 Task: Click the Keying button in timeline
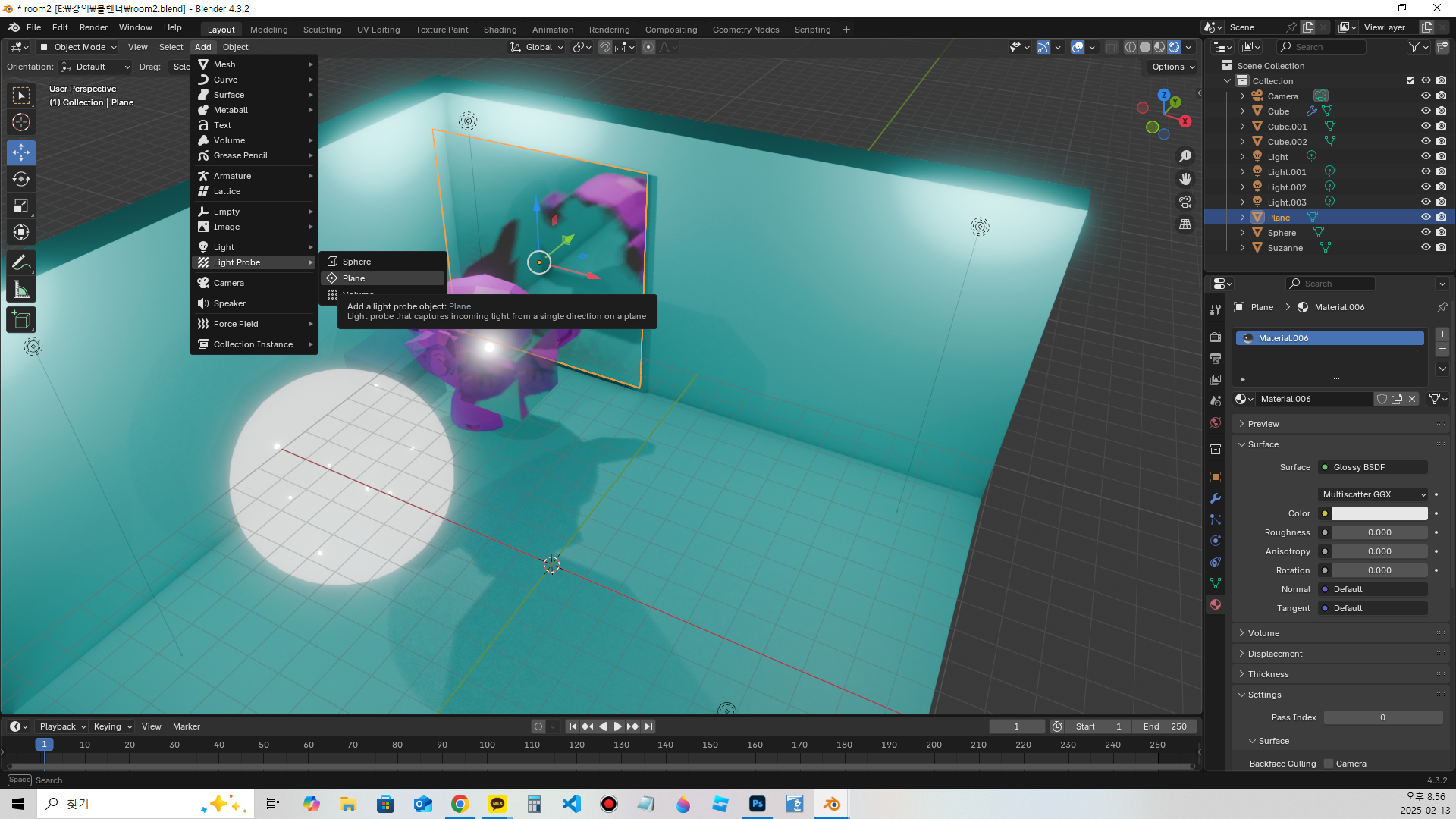(x=112, y=726)
